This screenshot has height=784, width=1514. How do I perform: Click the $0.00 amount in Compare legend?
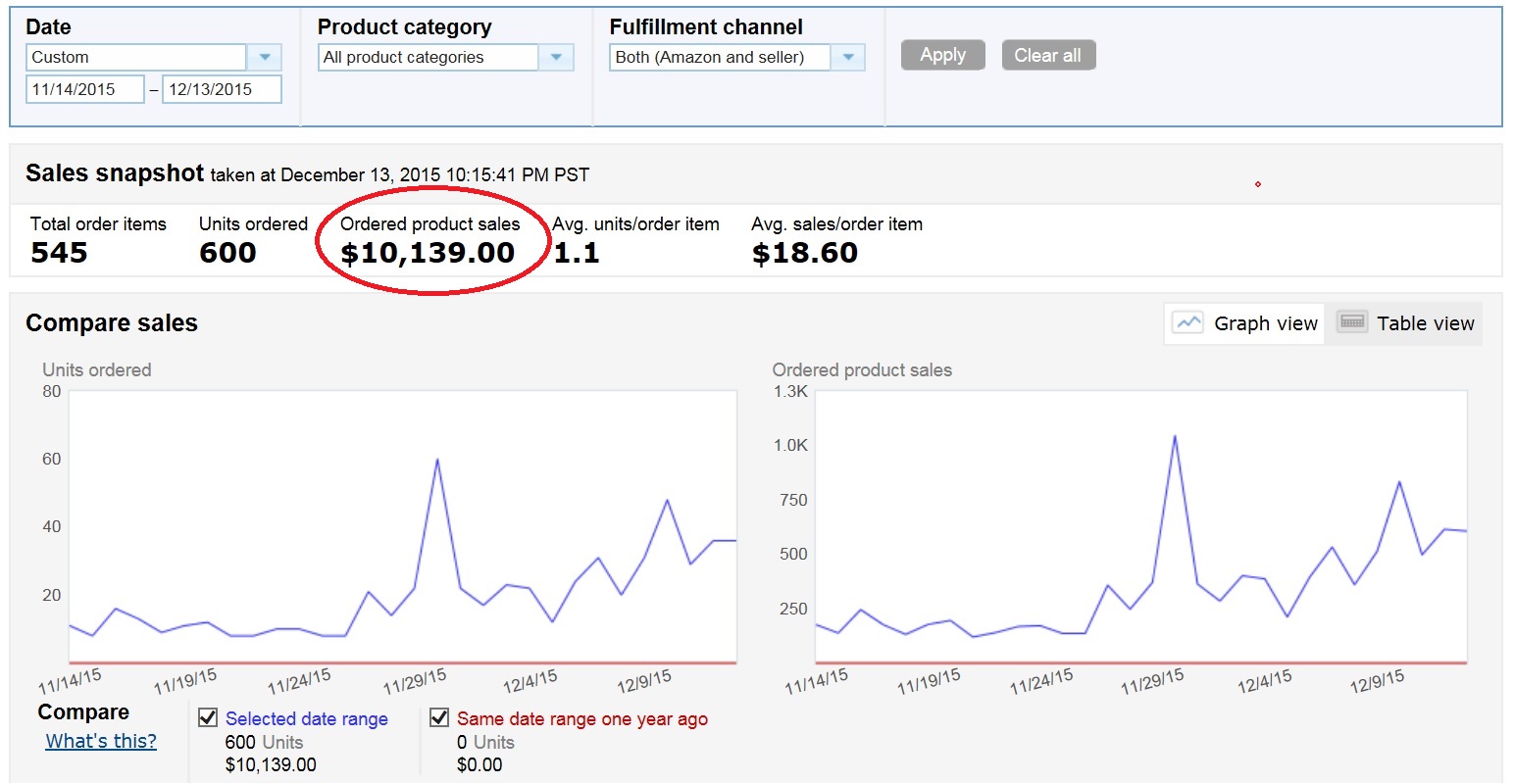tap(479, 764)
